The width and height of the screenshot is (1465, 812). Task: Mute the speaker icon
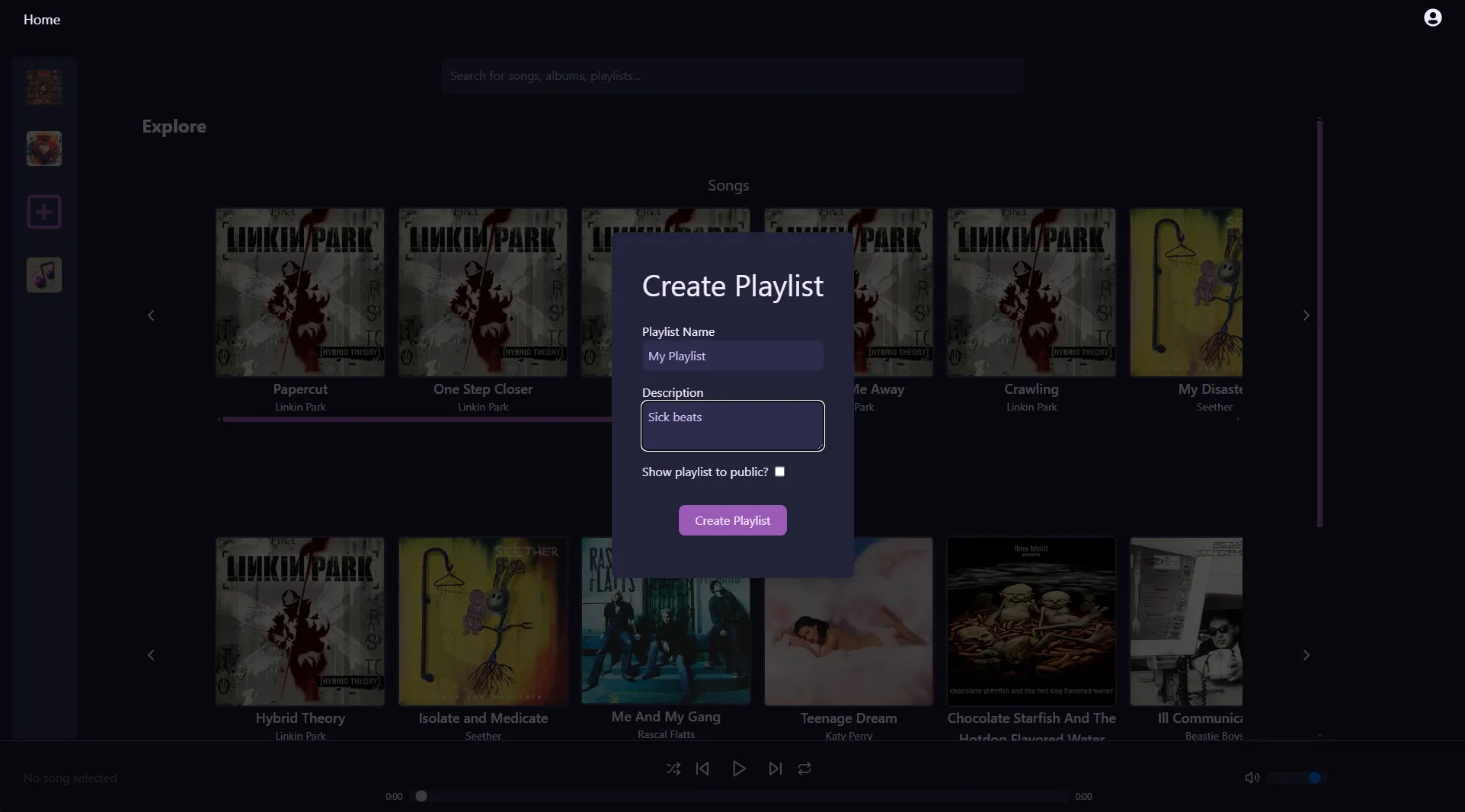[1252, 778]
